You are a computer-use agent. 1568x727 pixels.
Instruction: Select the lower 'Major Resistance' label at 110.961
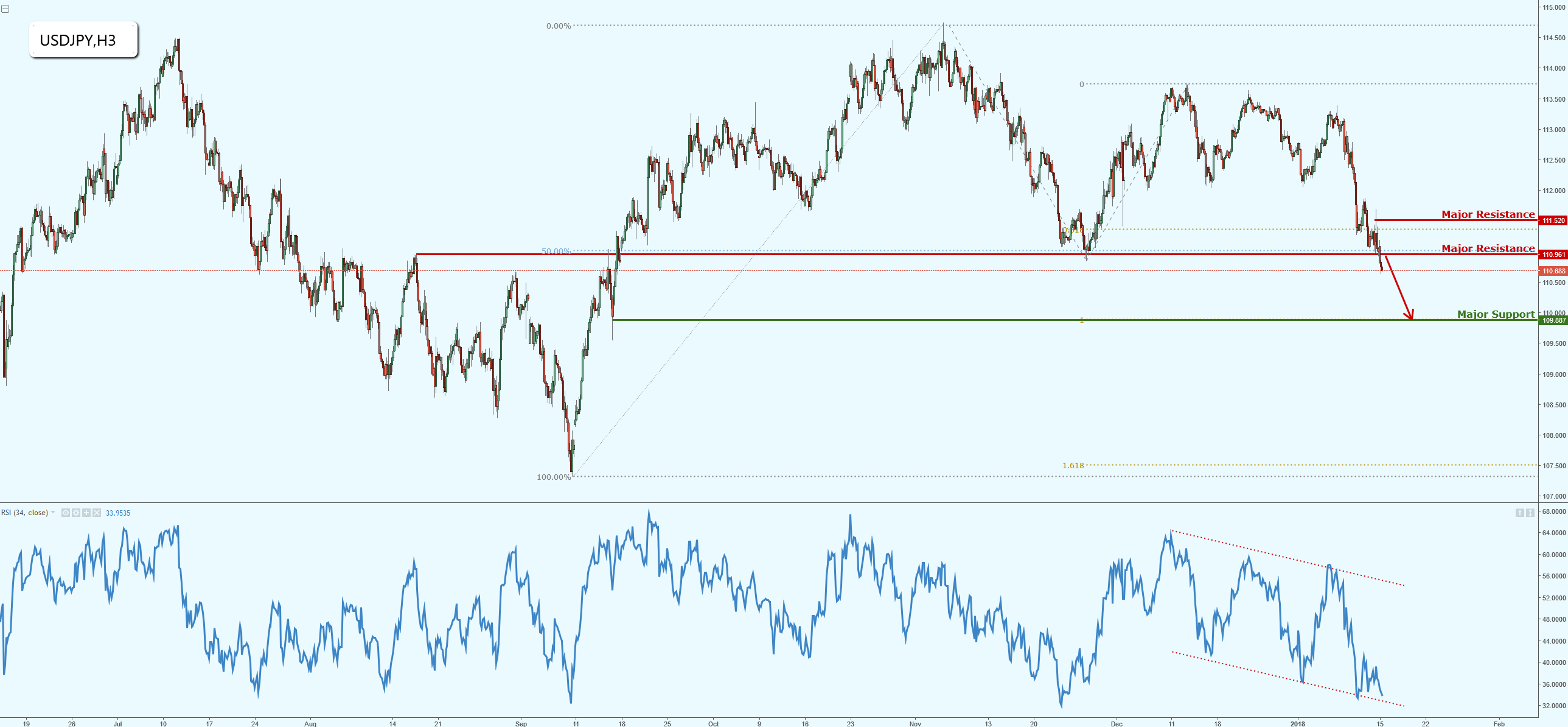(x=1488, y=248)
